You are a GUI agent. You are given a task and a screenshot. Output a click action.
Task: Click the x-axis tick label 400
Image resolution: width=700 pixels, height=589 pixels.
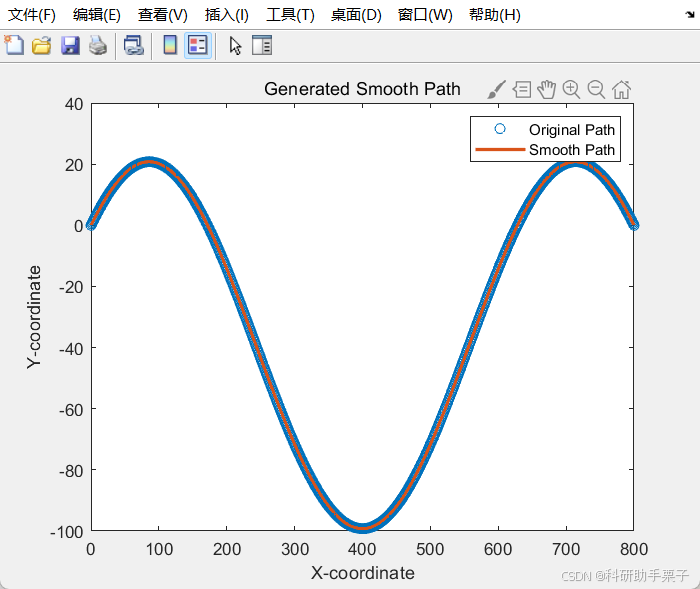(x=362, y=549)
